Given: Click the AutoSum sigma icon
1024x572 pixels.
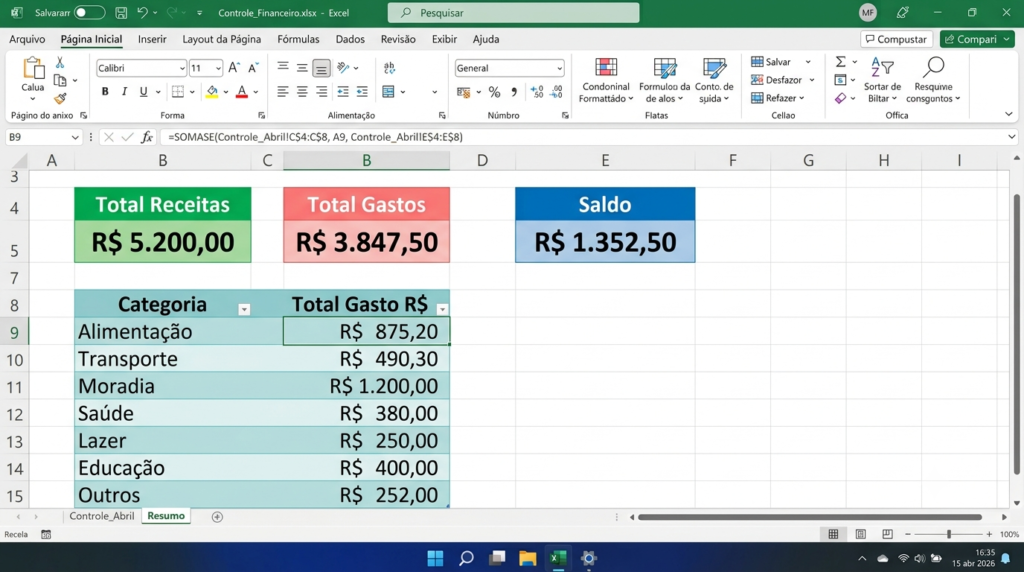Looking at the screenshot, I should coord(840,61).
